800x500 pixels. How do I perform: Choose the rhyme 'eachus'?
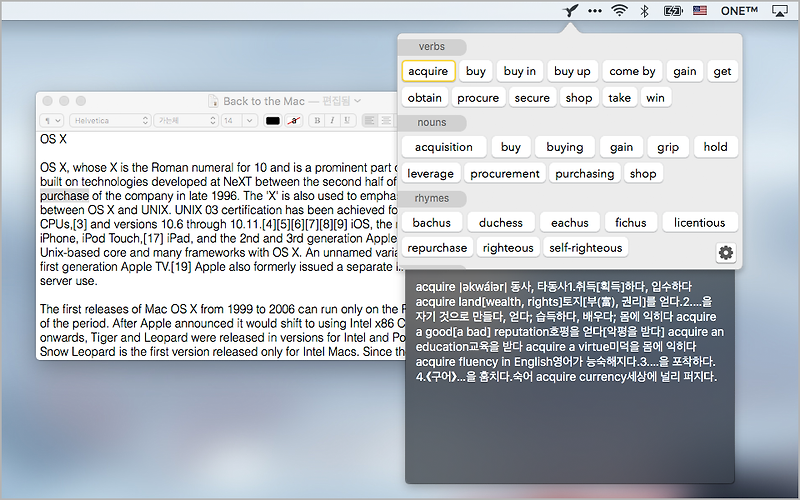pos(570,222)
